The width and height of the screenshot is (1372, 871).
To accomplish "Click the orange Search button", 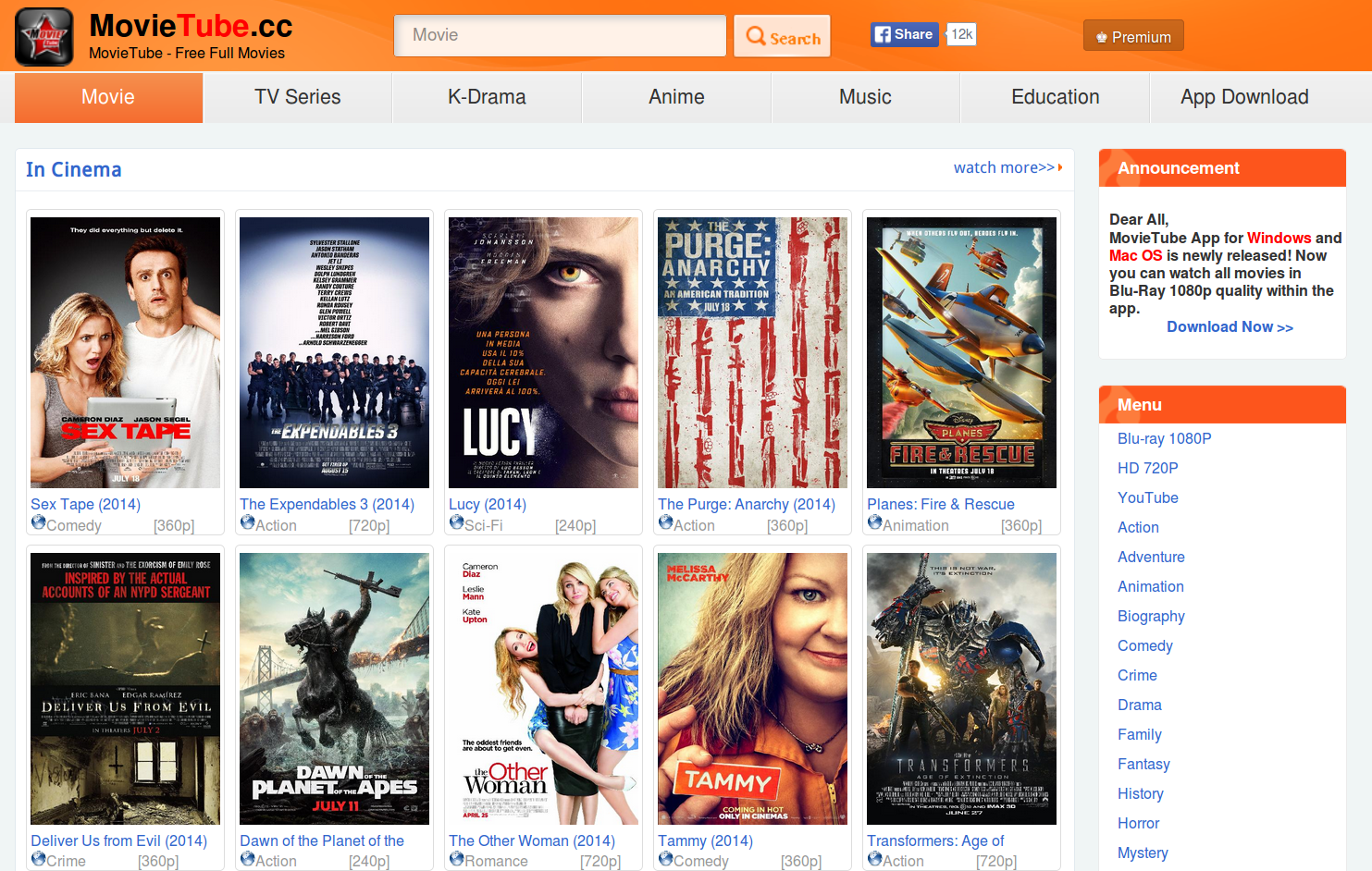I will point(782,36).
